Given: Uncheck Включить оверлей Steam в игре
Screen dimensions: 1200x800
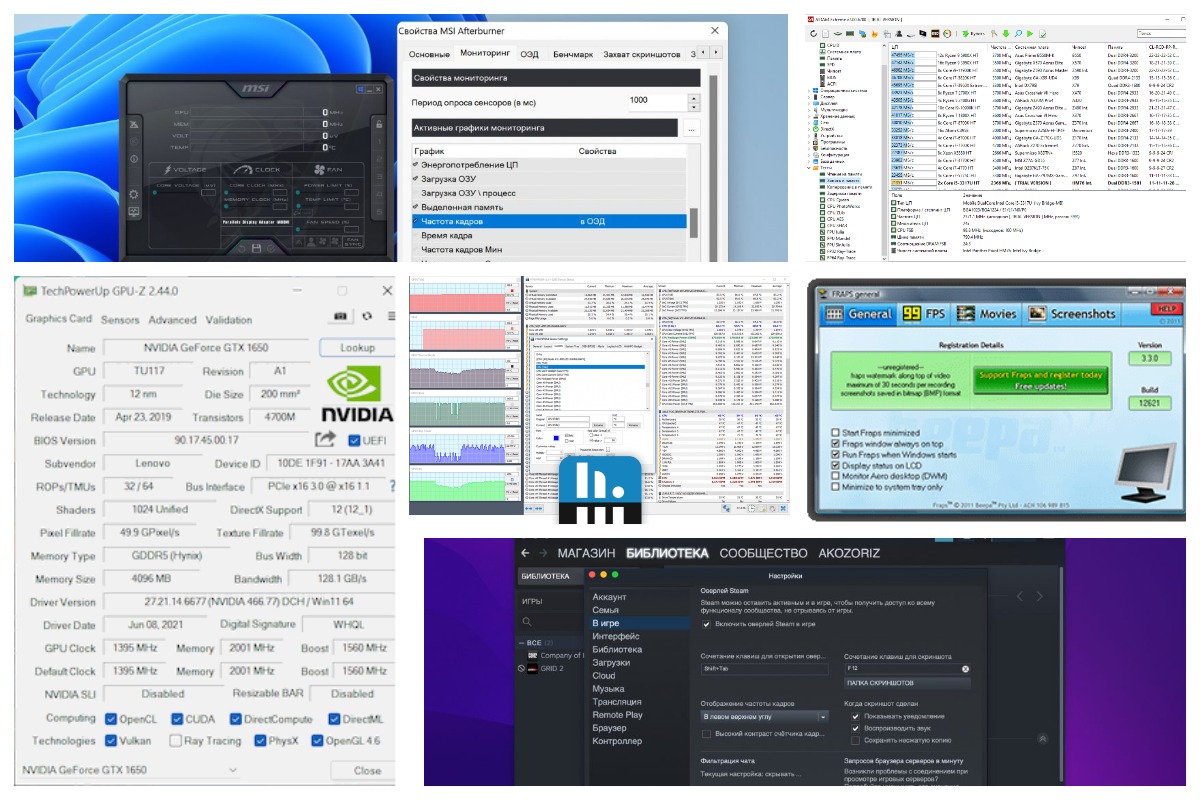Looking at the screenshot, I should tap(707, 624).
